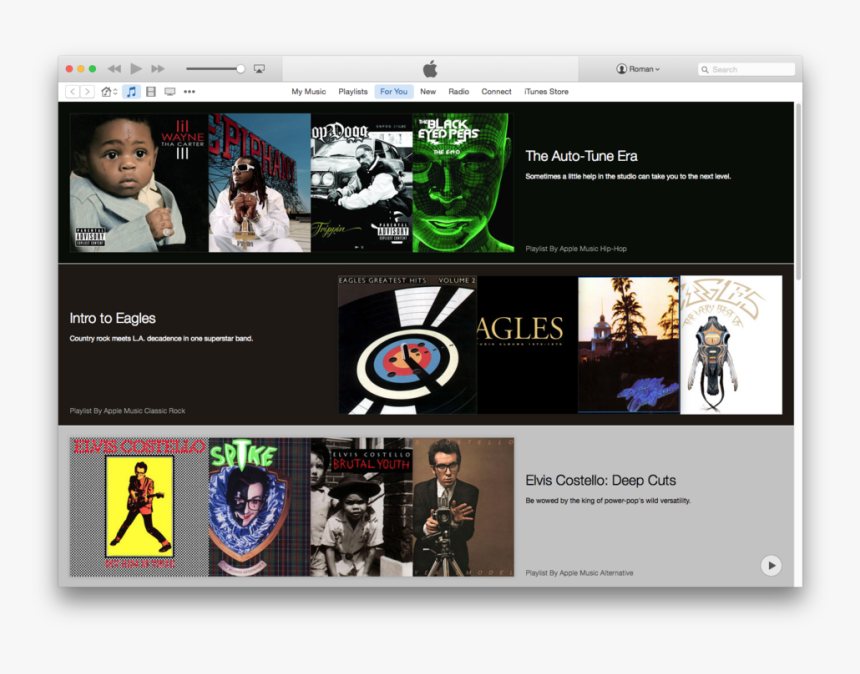
Task: Open the Playlists tab
Action: pos(353,92)
